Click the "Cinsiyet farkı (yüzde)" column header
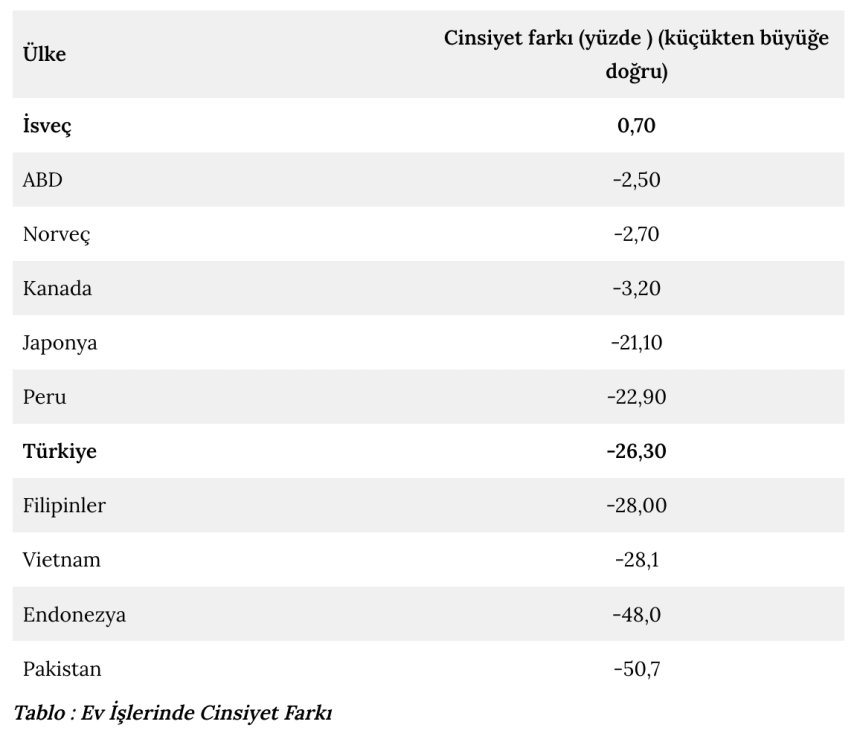860x739 pixels. pyautogui.click(x=636, y=56)
